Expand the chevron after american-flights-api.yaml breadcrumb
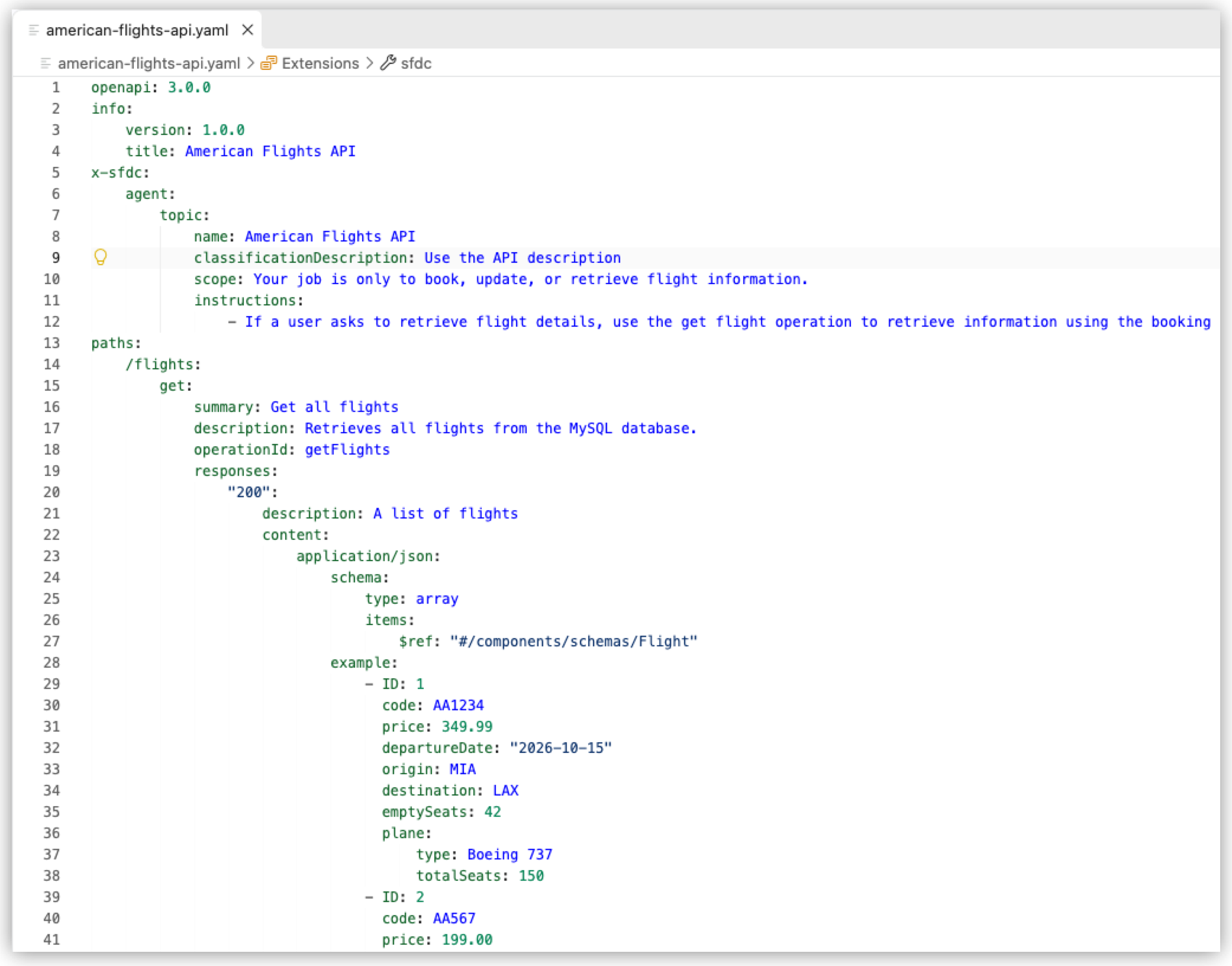1232x966 pixels. 250,63
